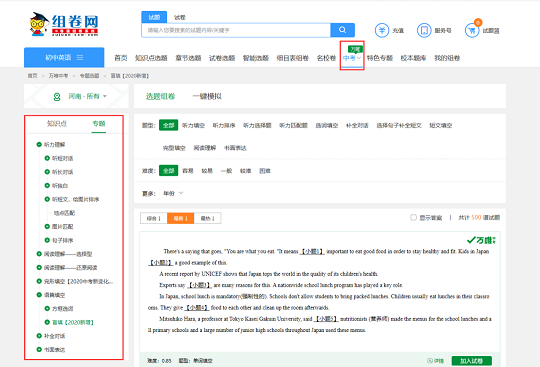The width and height of the screenshot is (540, 367).
Task: Filter question type by 听力填空
Action: tap(193, 125)
